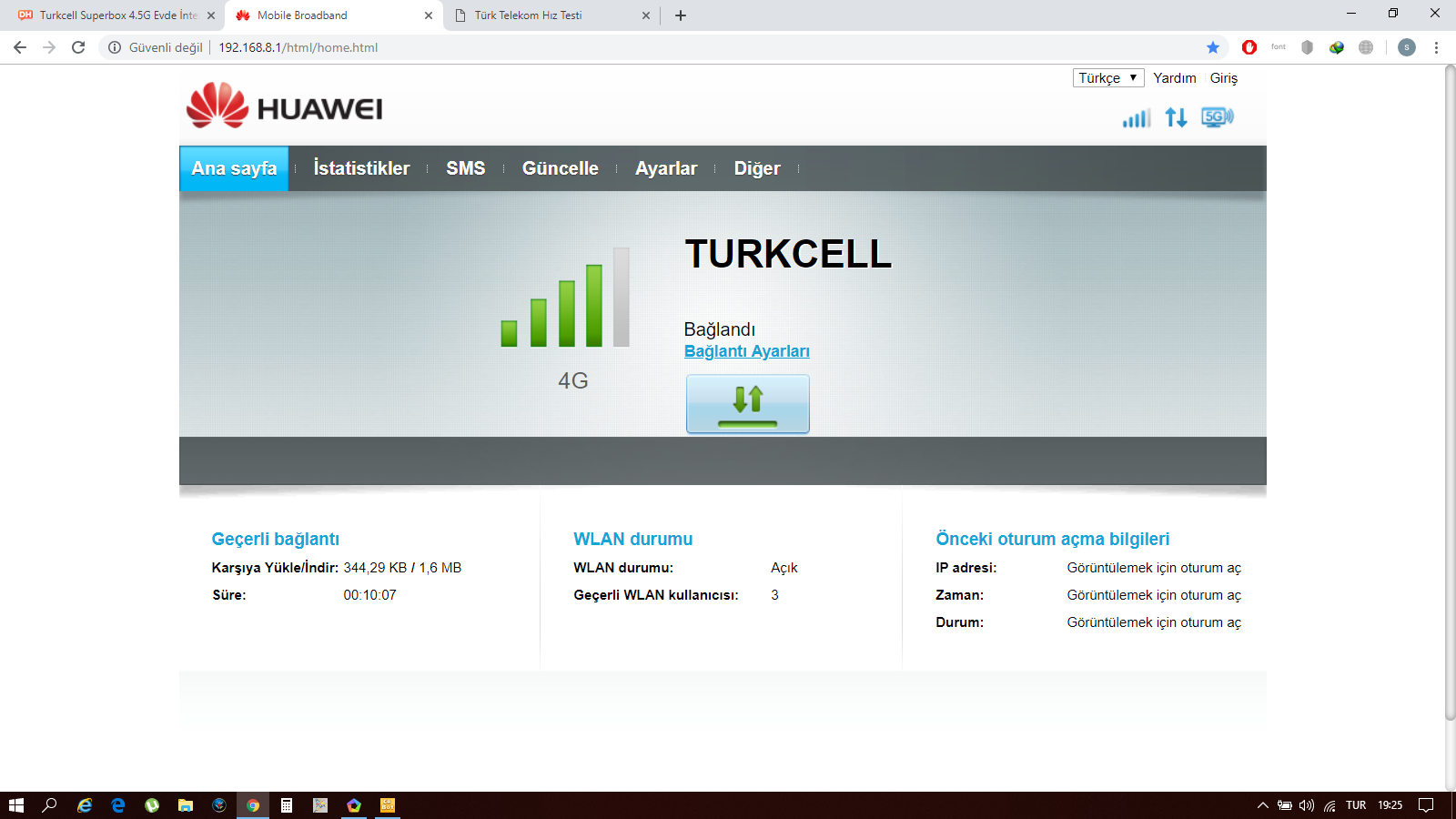Close the Mobile Broadband tab
1456x819 pixels.
pyautogui.click(x=429, y=15)
